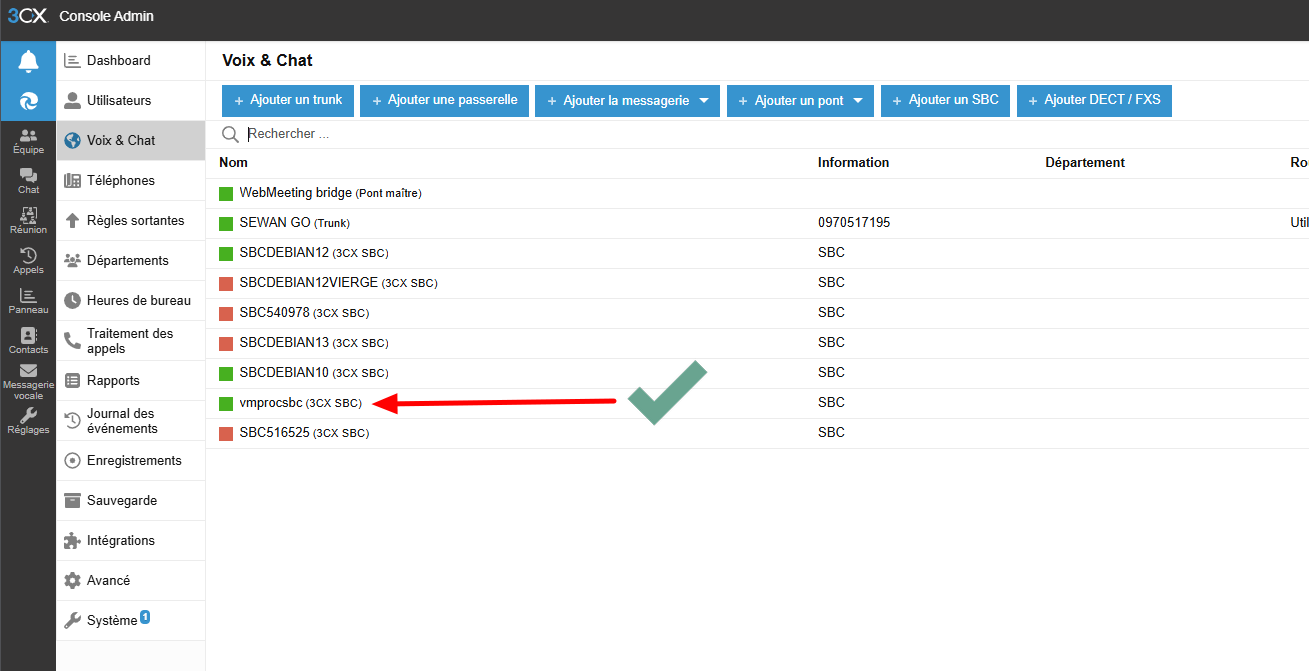Click the Information column header

point(853,162)
